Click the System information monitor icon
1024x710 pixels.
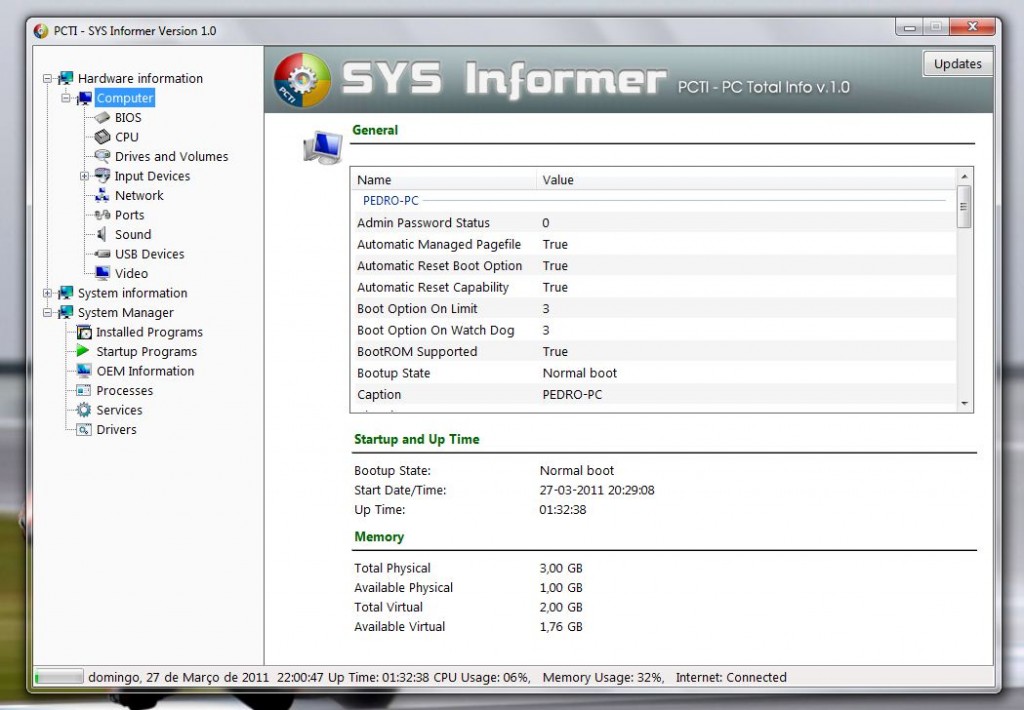pyautogui.click(x=65, y=293)
